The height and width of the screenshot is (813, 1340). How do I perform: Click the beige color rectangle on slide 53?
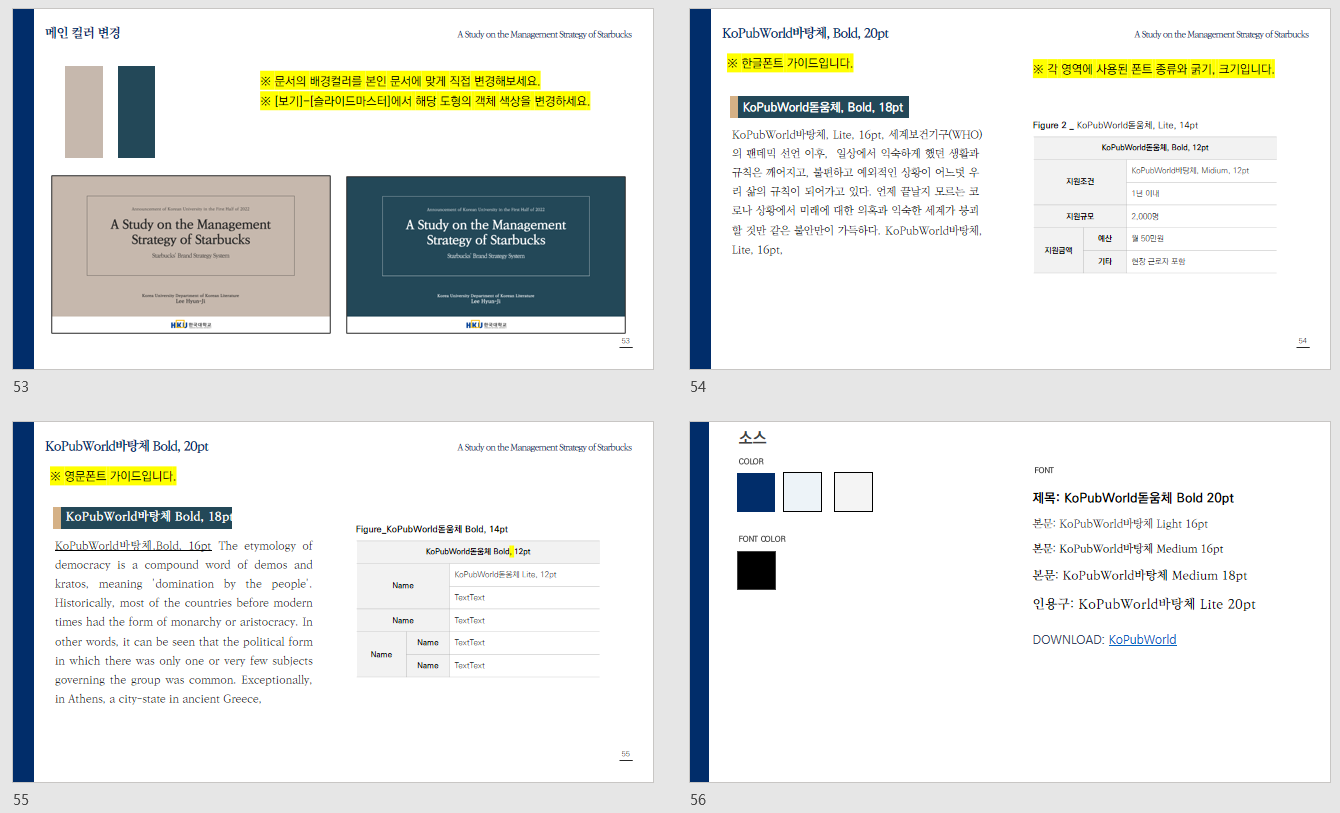84,112
